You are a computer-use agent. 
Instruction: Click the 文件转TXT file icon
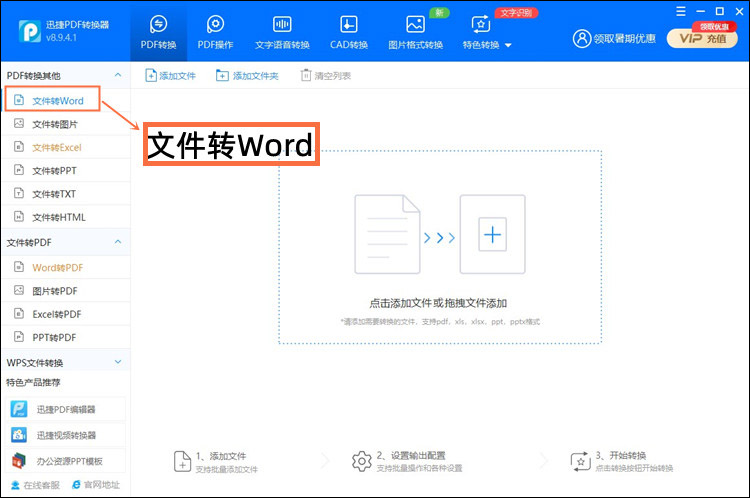(x=19, y=193)
